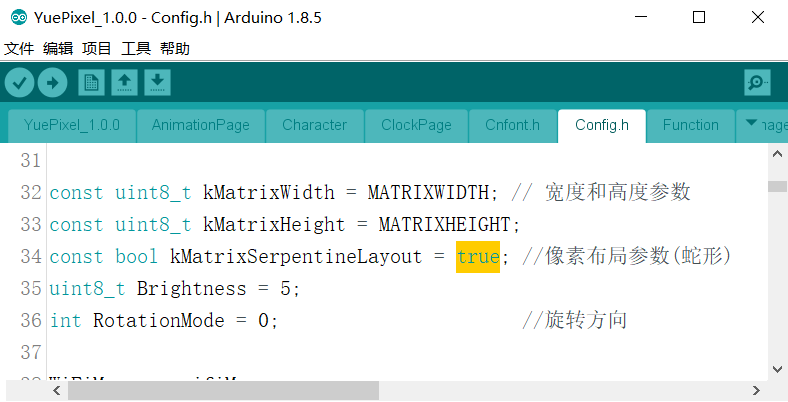Select the Character tab

click(x=314, y=125)
